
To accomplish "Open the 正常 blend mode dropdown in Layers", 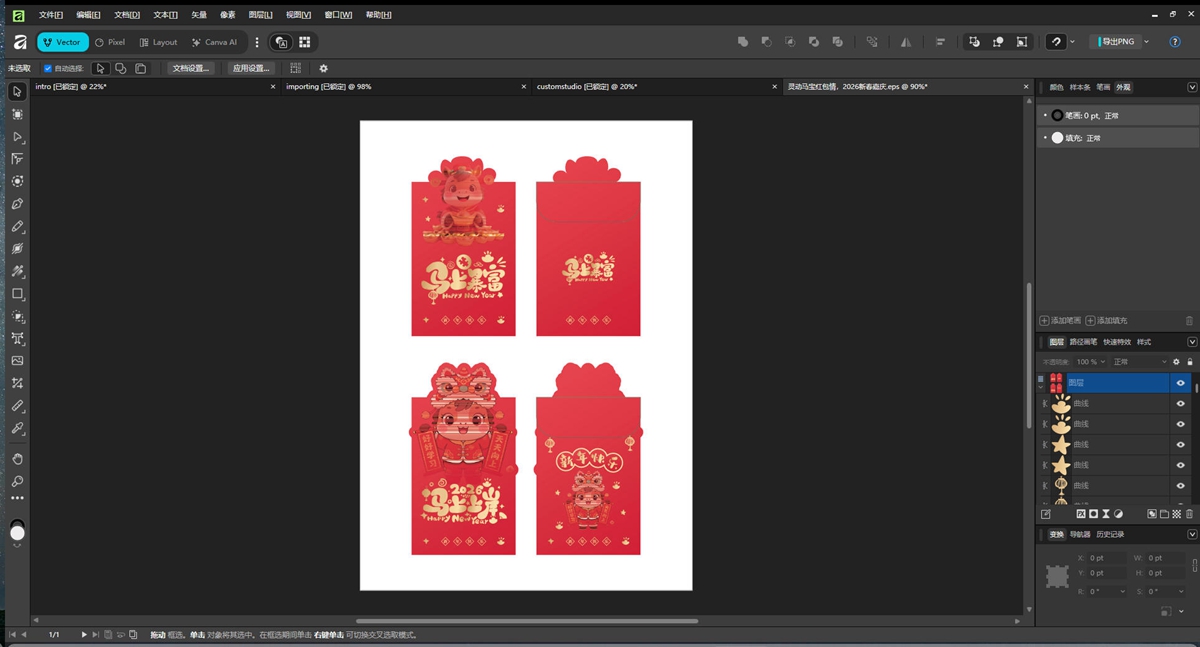I will pyautogui.click(x=1139, y=362).
